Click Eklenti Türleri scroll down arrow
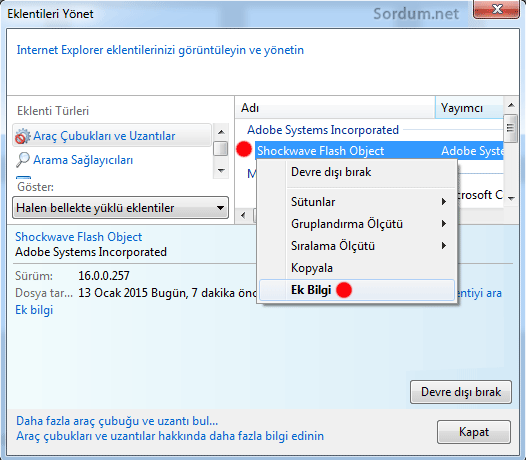The image size is (526, 460). pos(221,170)
